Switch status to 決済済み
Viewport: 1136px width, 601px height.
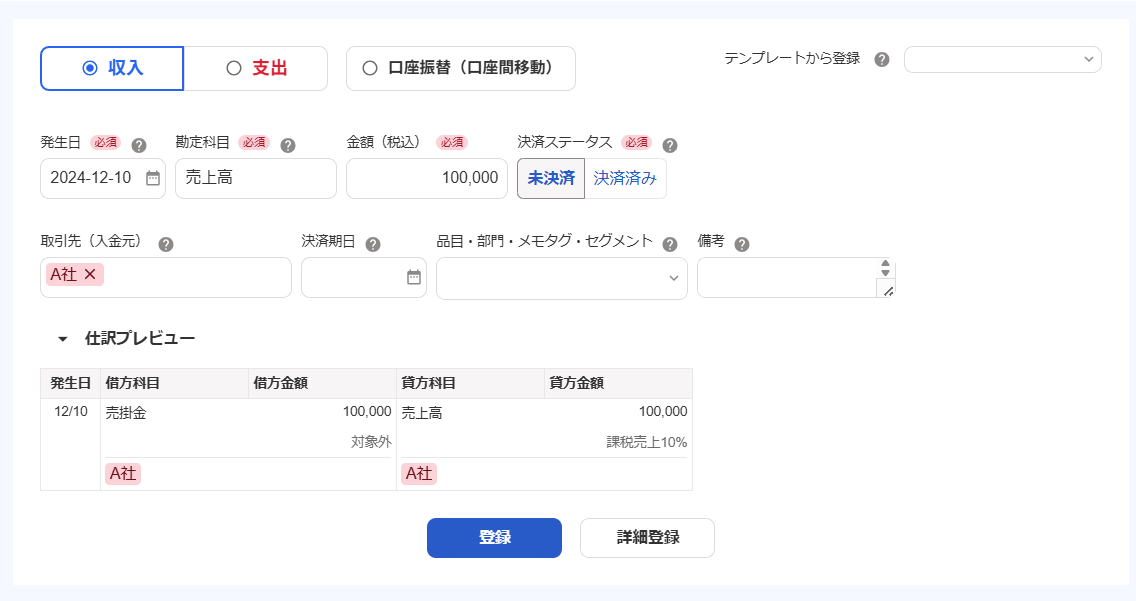625,178
